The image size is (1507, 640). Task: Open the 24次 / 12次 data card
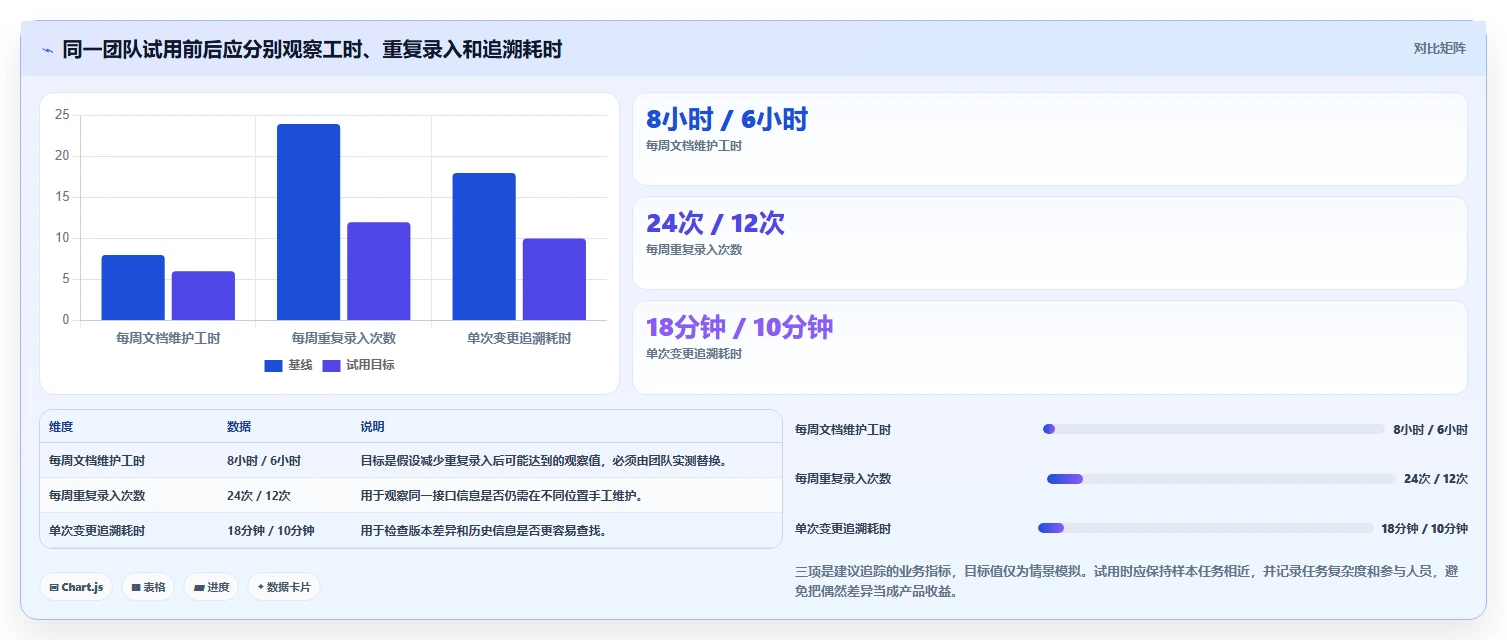(x=1050, y=243)
